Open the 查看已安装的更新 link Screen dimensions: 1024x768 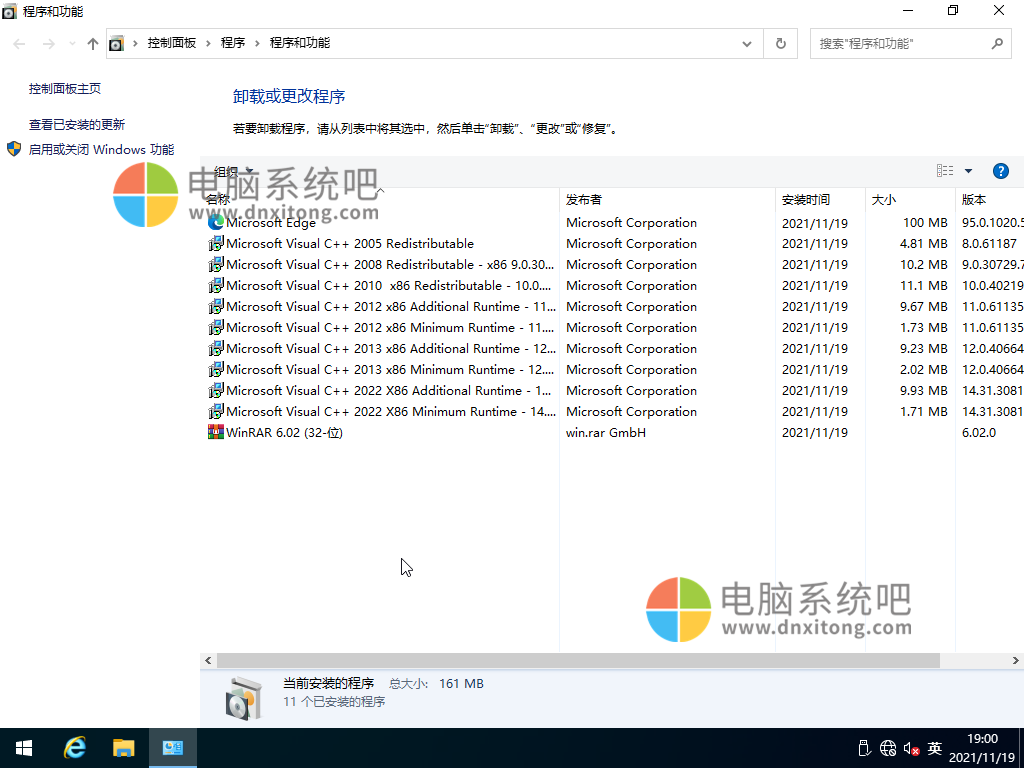tap(77, 125)
